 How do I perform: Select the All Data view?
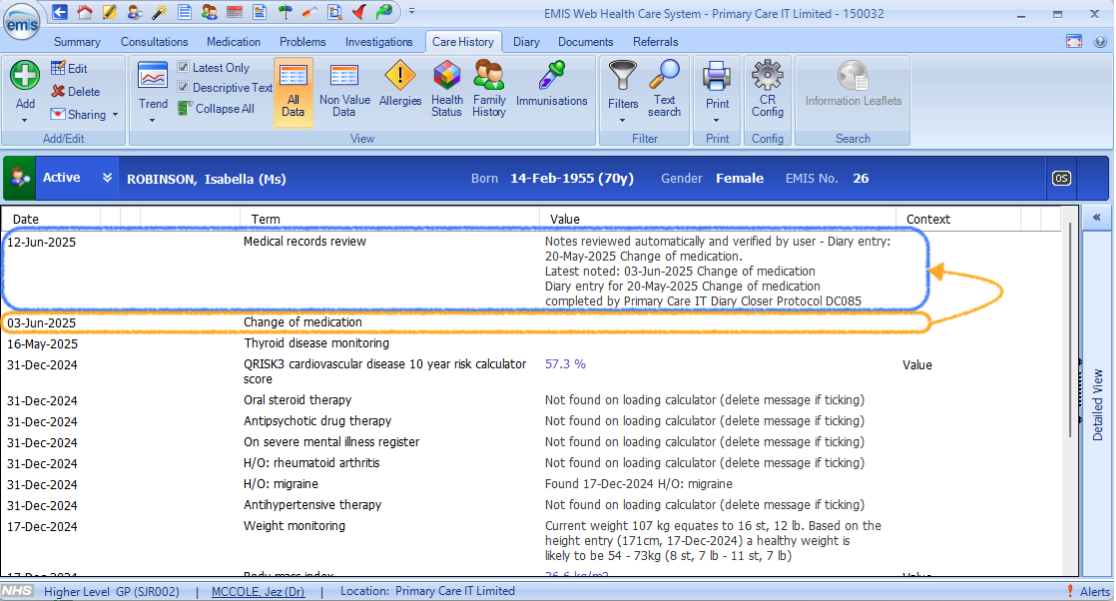[293, 93]
